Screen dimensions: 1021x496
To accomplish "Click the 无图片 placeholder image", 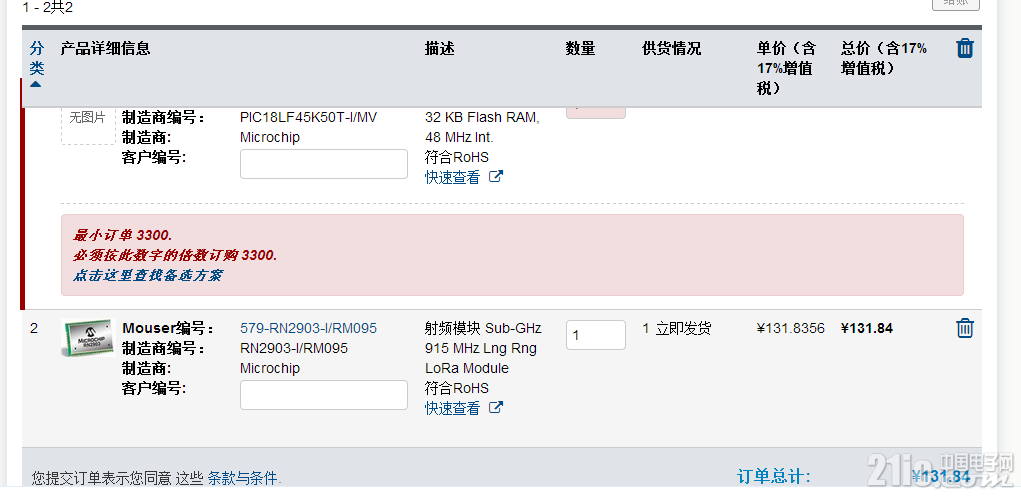I will pyautogui.click(x=87, y=122).
